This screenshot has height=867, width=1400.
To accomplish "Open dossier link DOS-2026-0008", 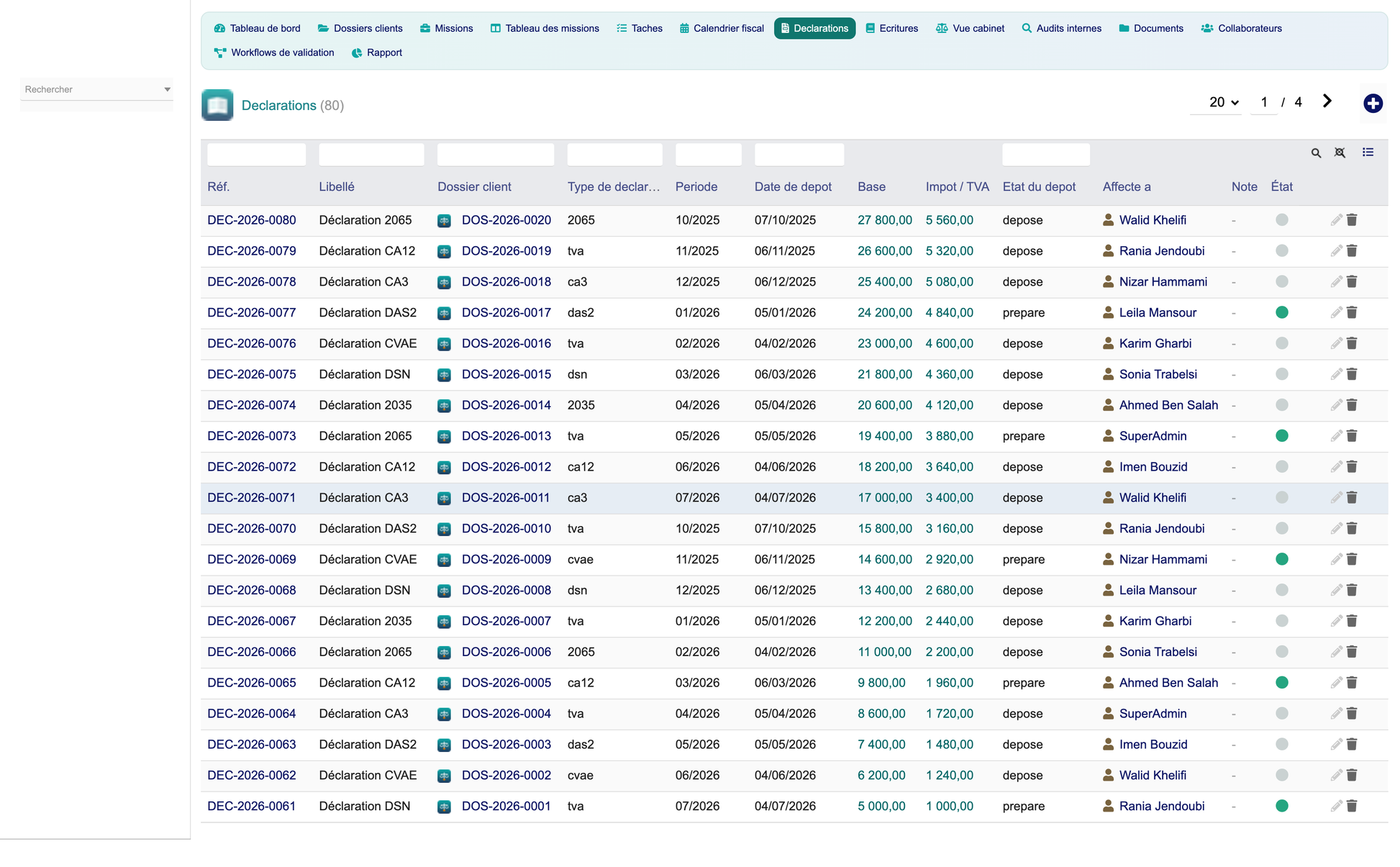I will (x=506, y=590).
